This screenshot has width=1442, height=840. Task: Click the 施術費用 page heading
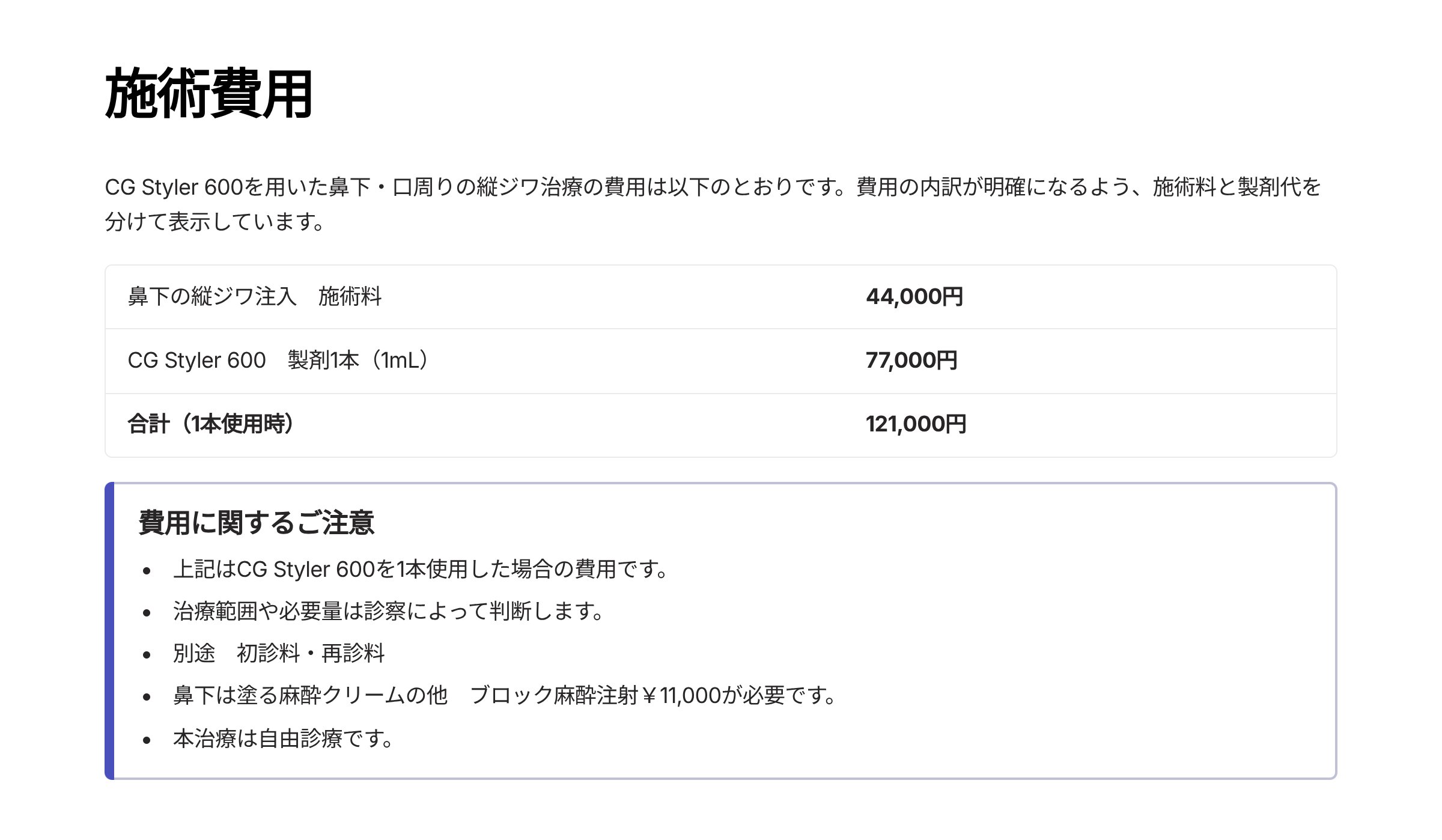[x=208, y=94]
